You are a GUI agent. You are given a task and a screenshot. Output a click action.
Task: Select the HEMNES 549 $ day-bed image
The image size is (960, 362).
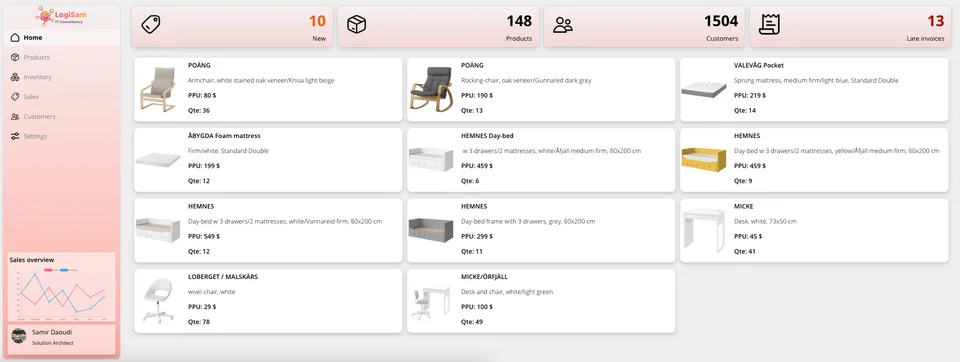[x=157, y=230]
